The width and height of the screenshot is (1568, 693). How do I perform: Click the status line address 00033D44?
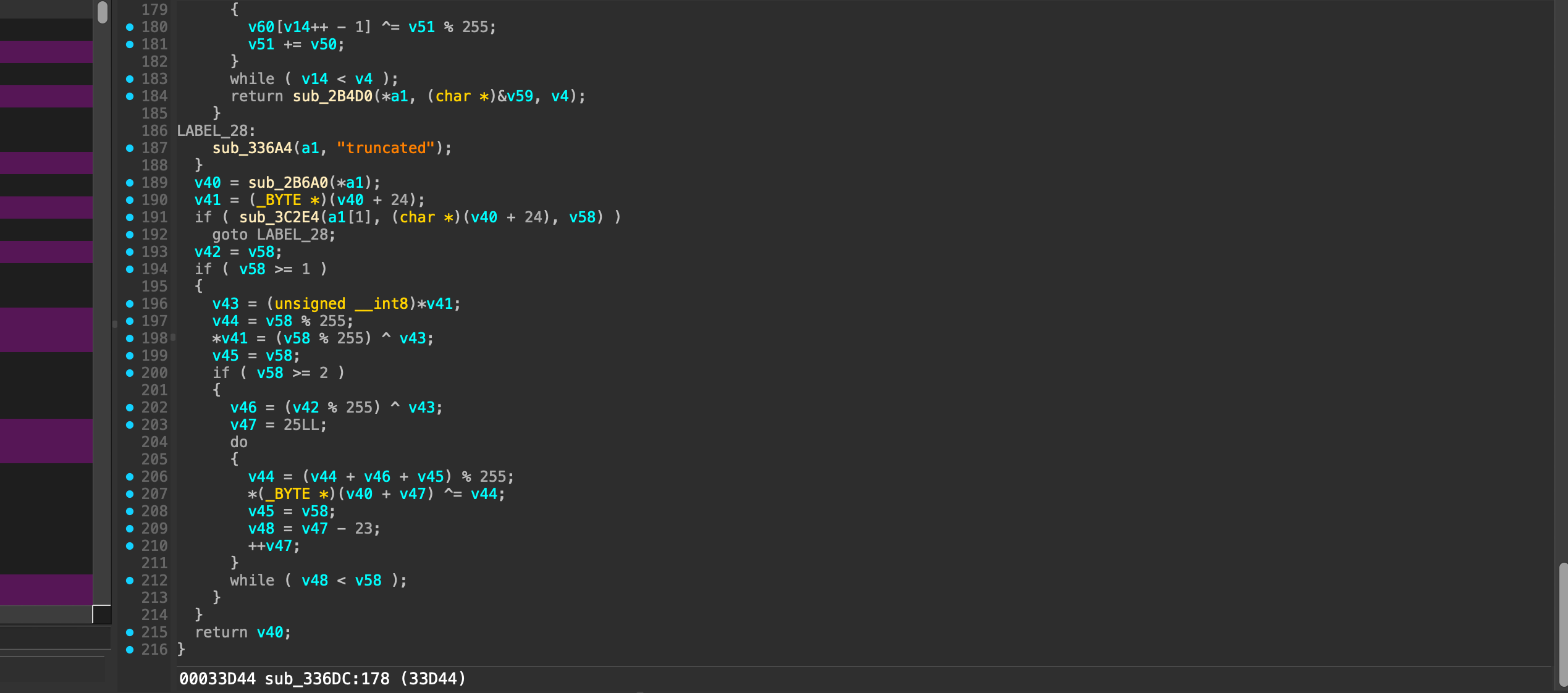(x=217, y=679)
